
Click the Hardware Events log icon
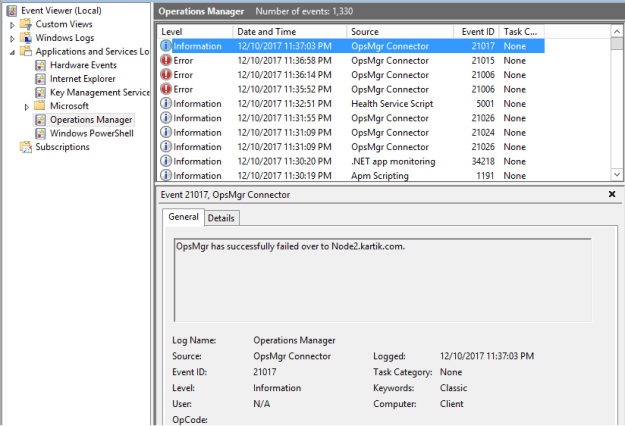[x=40, y=65]
